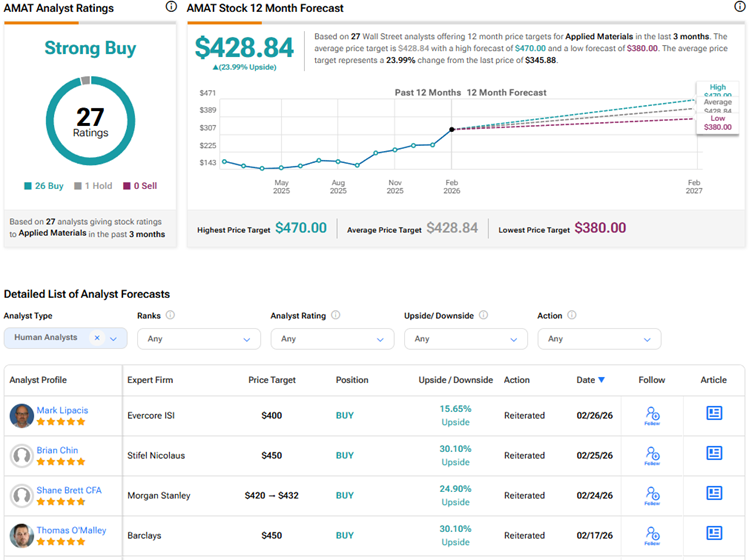Open article for Shane Brett rating
The width and height of the screenshot is (752, 560).
click(x=714, y=493)
